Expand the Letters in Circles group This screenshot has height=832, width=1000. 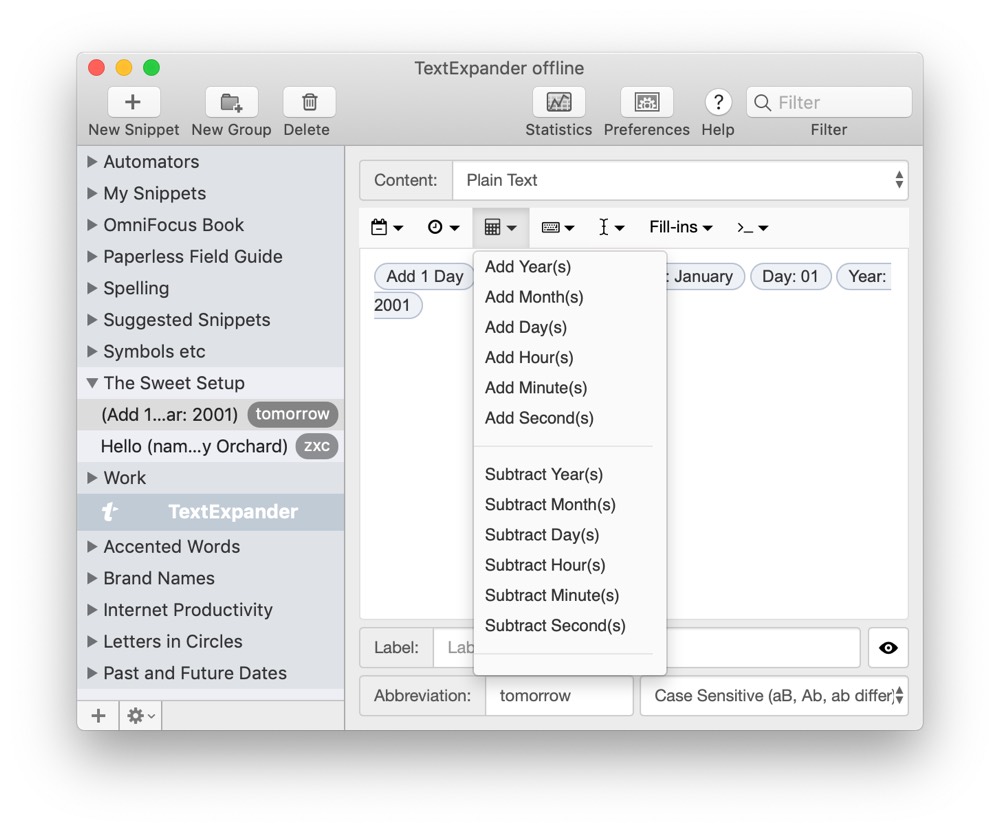pos(92,641)
